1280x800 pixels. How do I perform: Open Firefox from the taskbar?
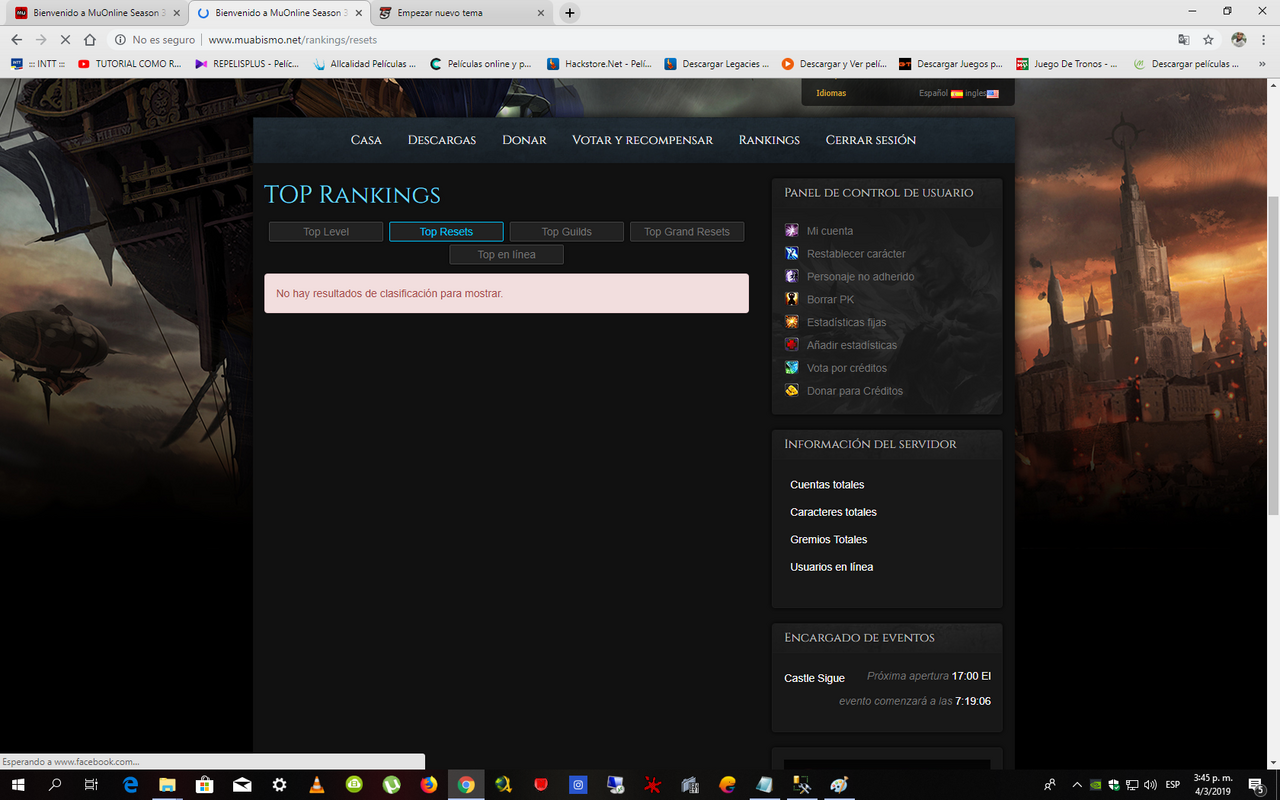point(429,785)
